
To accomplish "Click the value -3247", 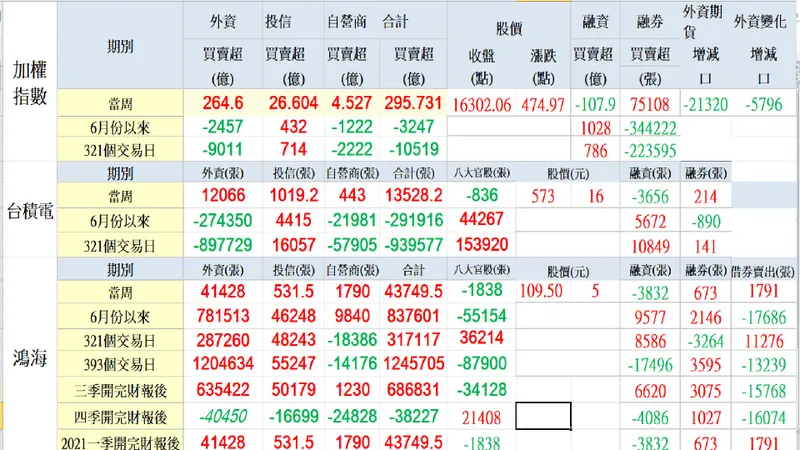I will click(x=413, y=127).
